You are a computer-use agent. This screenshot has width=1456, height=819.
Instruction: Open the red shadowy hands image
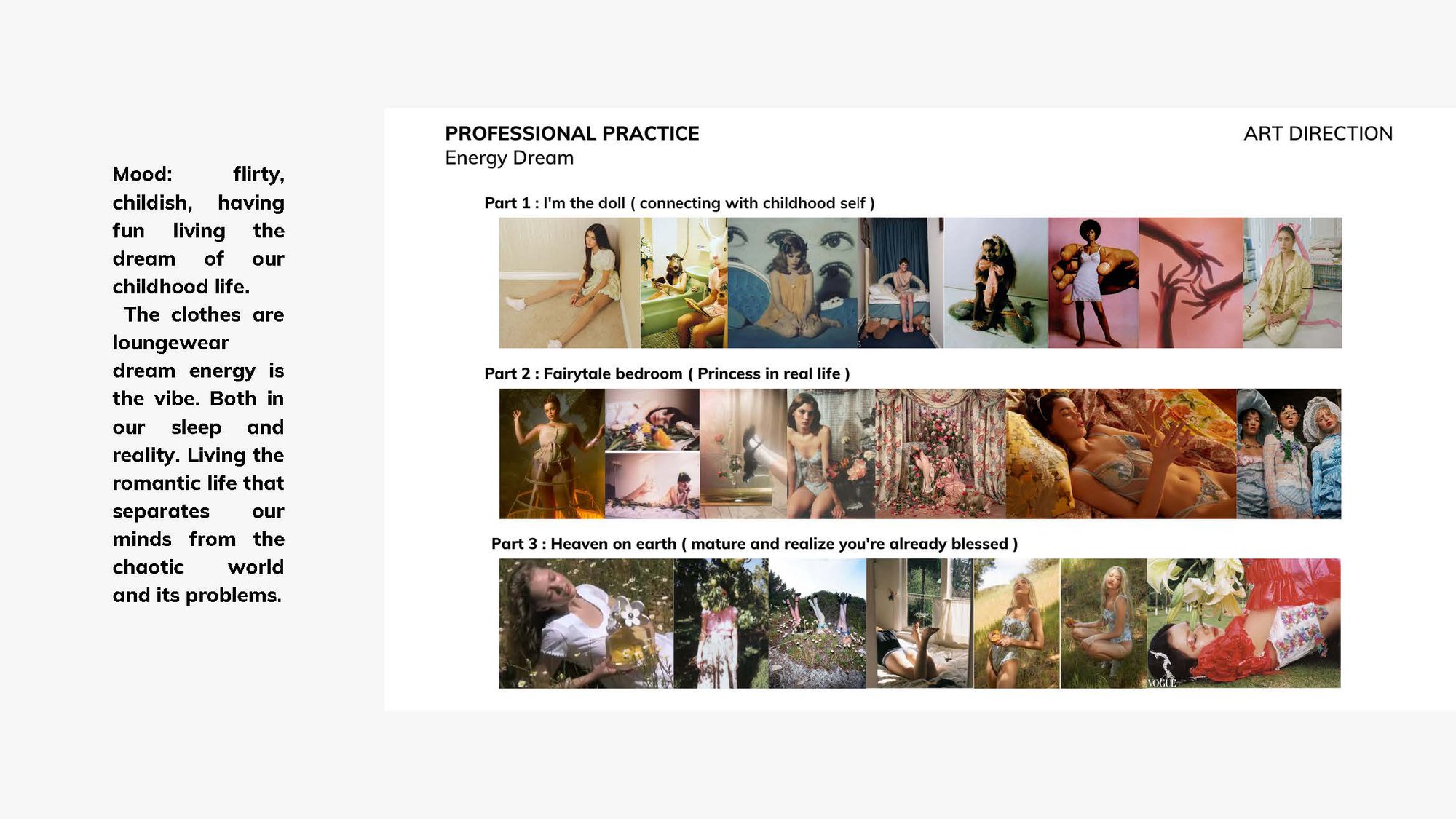1191,282
